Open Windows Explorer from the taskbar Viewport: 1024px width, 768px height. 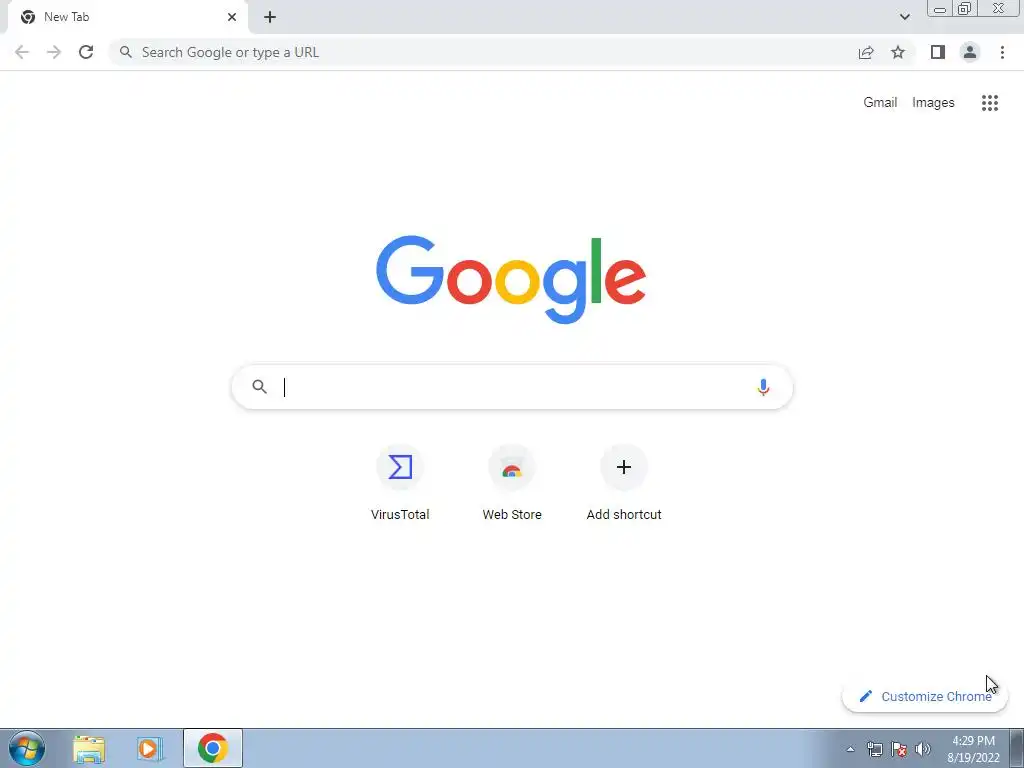pos(89,748)
